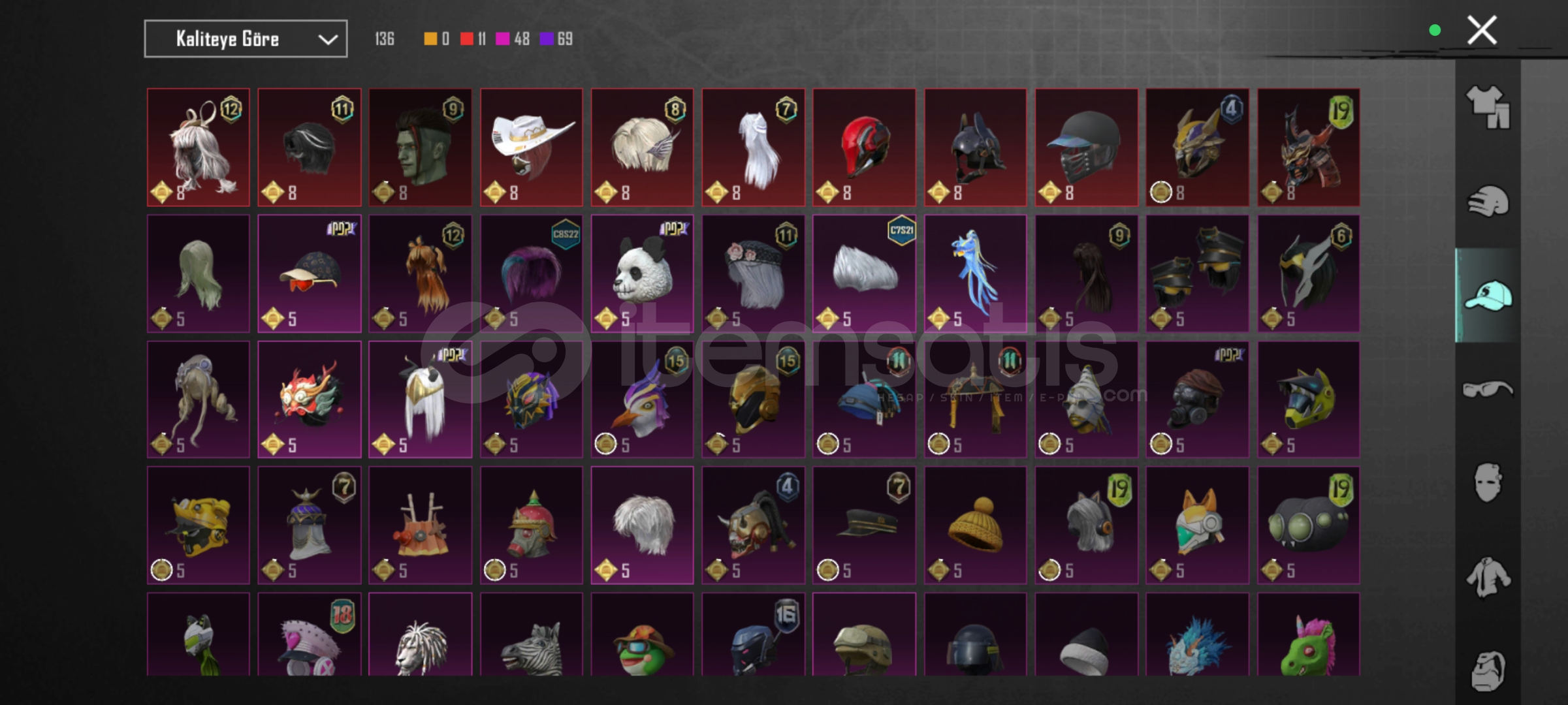Open the jacket category icon
Viewport: 1568px width, 705px height.
click(x=1488, y=577)
